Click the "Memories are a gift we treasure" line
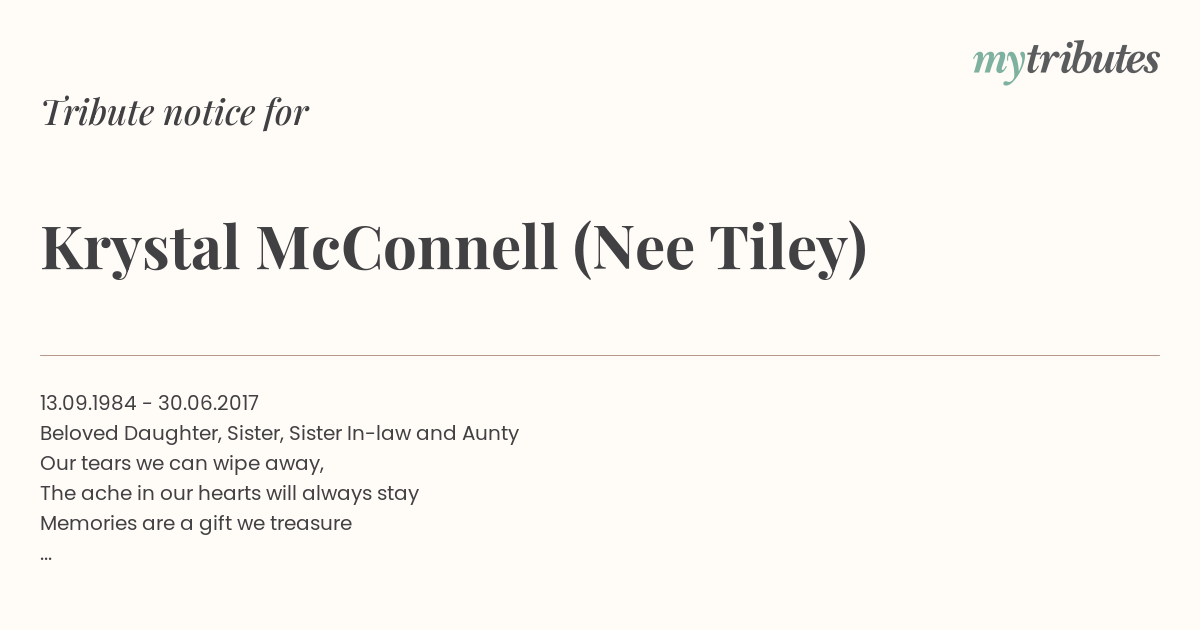Screen dimensions: 1200x630 coord(196,523)
